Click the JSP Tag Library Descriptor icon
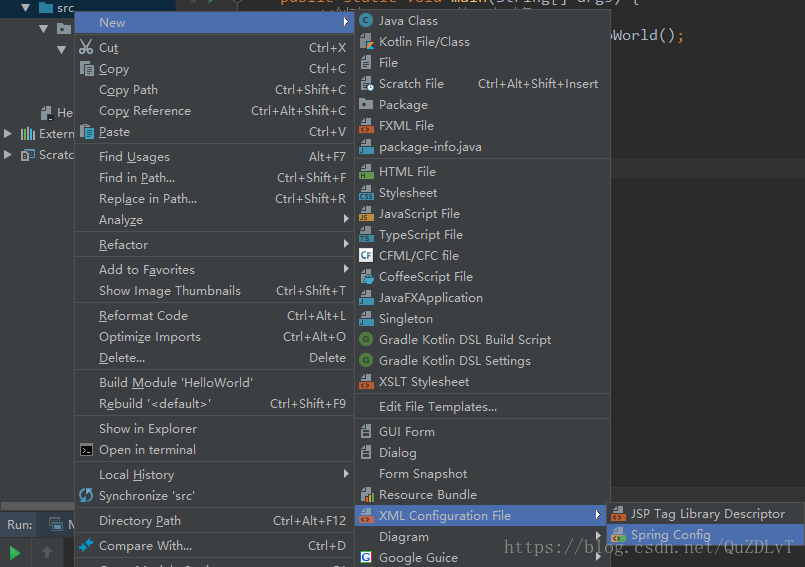The width and height of the screenshot is (805, 567). [x=619, y=514]
